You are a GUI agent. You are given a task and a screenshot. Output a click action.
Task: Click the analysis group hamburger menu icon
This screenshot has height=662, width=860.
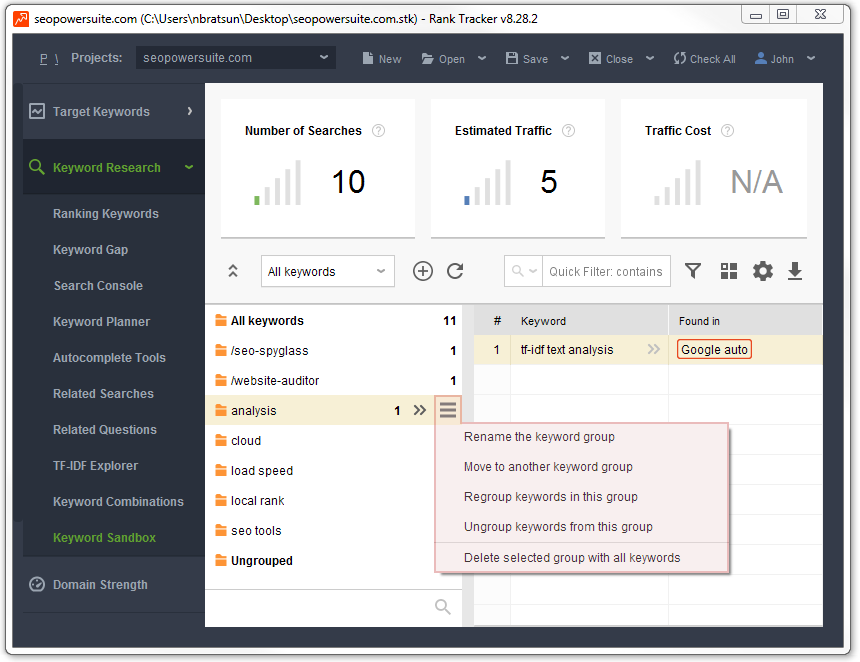click(x=448, y=410)
